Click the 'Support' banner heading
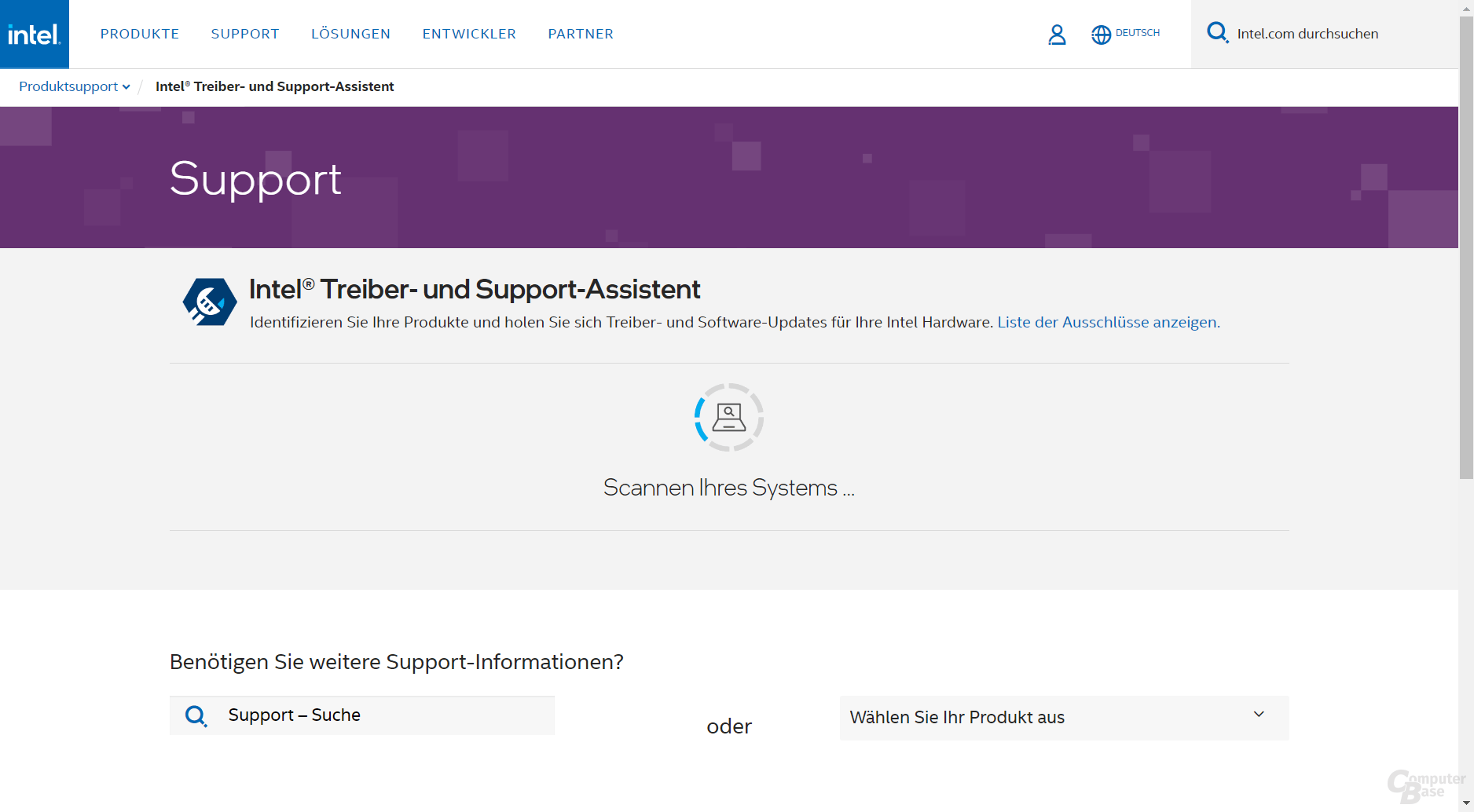1474x812 pixels. click(x=255, y=179)
